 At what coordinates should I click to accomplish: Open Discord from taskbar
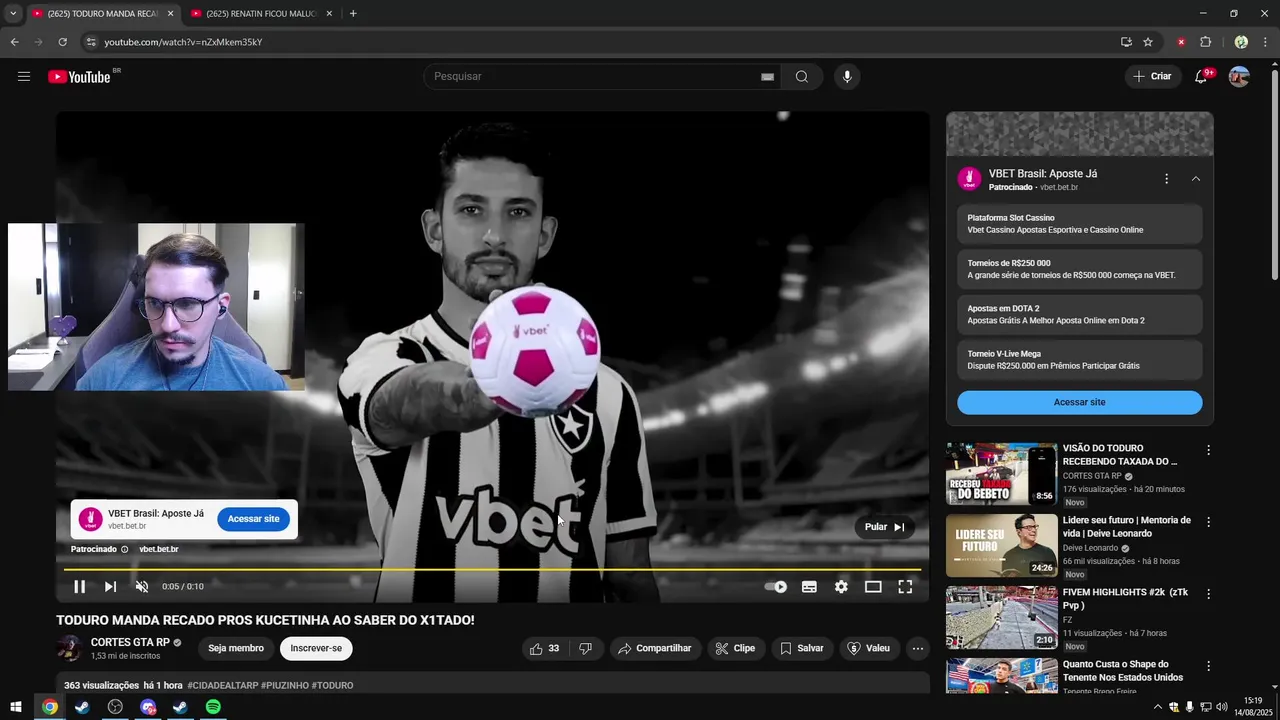click(x=148, y=707)
